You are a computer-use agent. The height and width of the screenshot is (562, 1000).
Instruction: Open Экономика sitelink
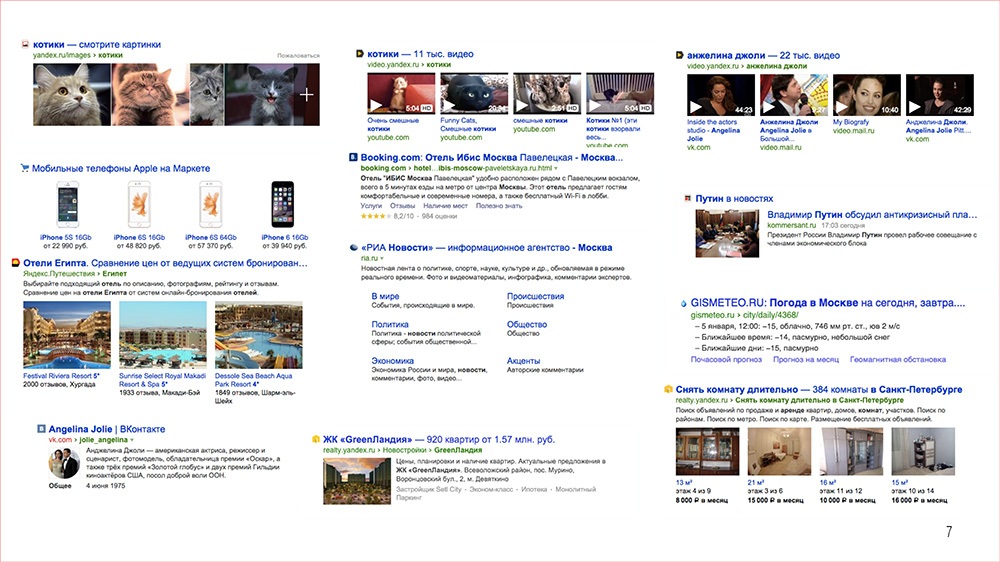click(x=392, y=360)
